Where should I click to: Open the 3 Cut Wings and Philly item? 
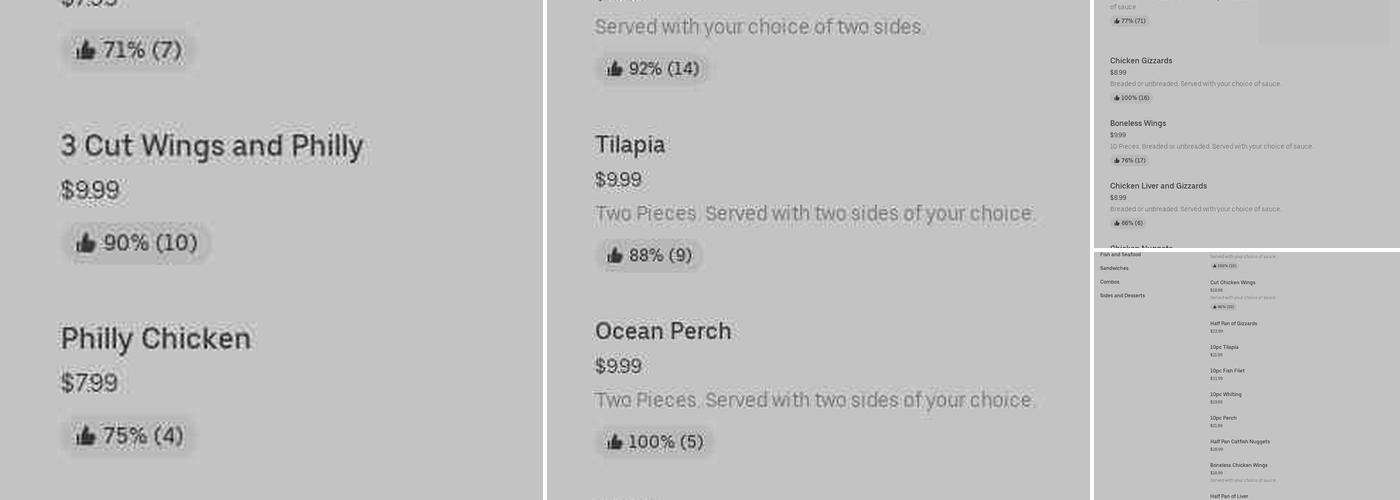click(211, 146)
